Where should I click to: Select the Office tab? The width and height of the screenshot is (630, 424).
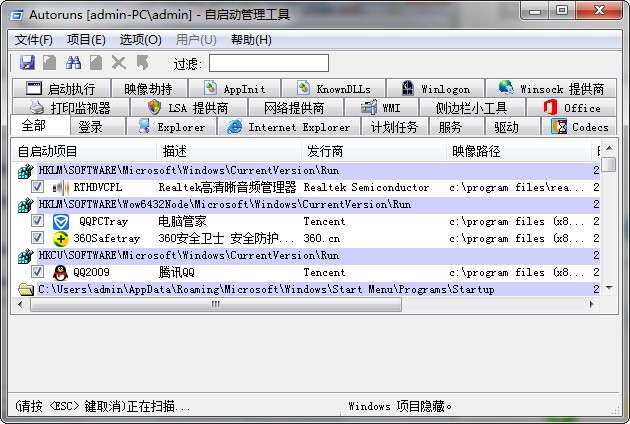572,108
